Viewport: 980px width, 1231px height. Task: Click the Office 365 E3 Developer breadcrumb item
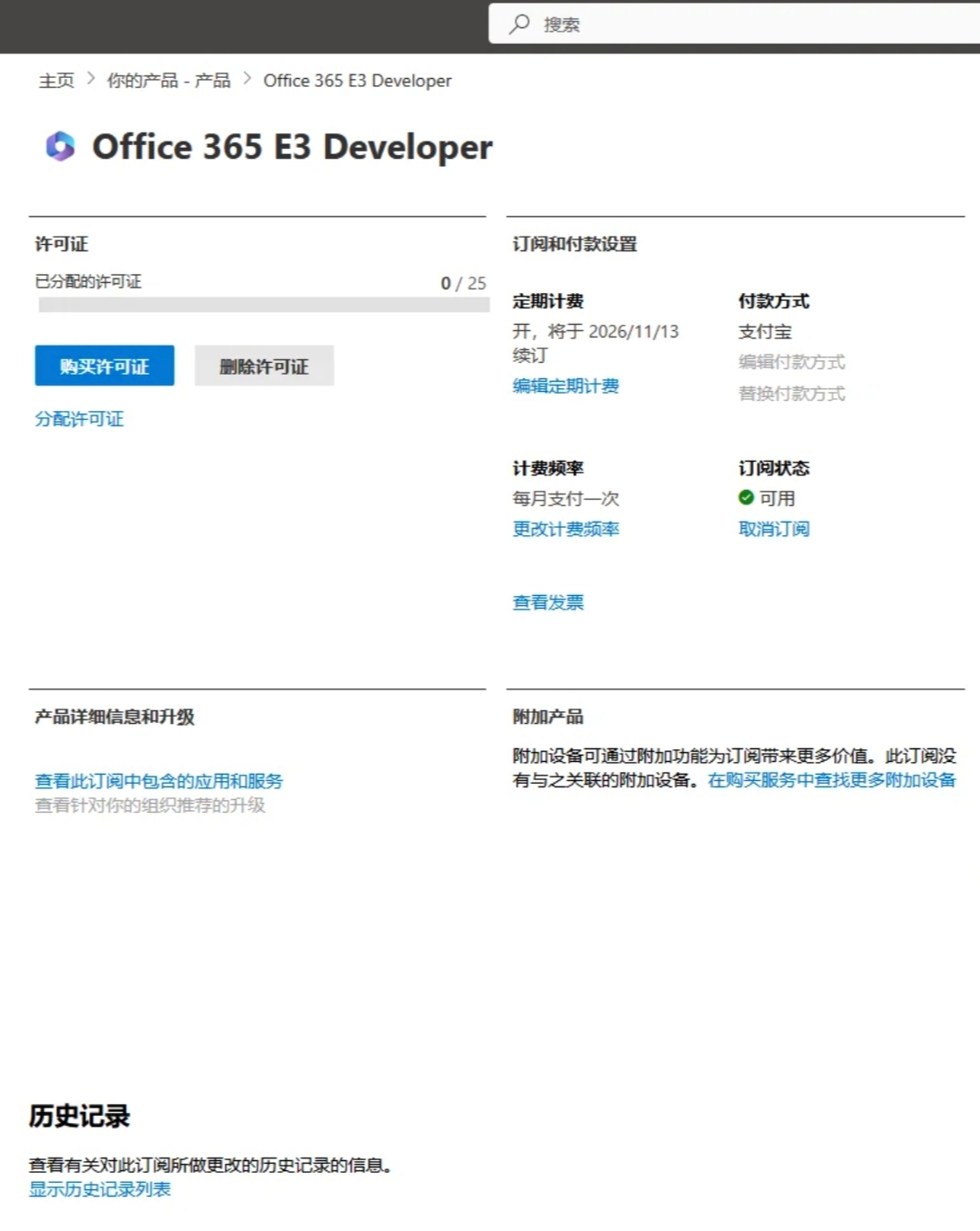(357, 81)
